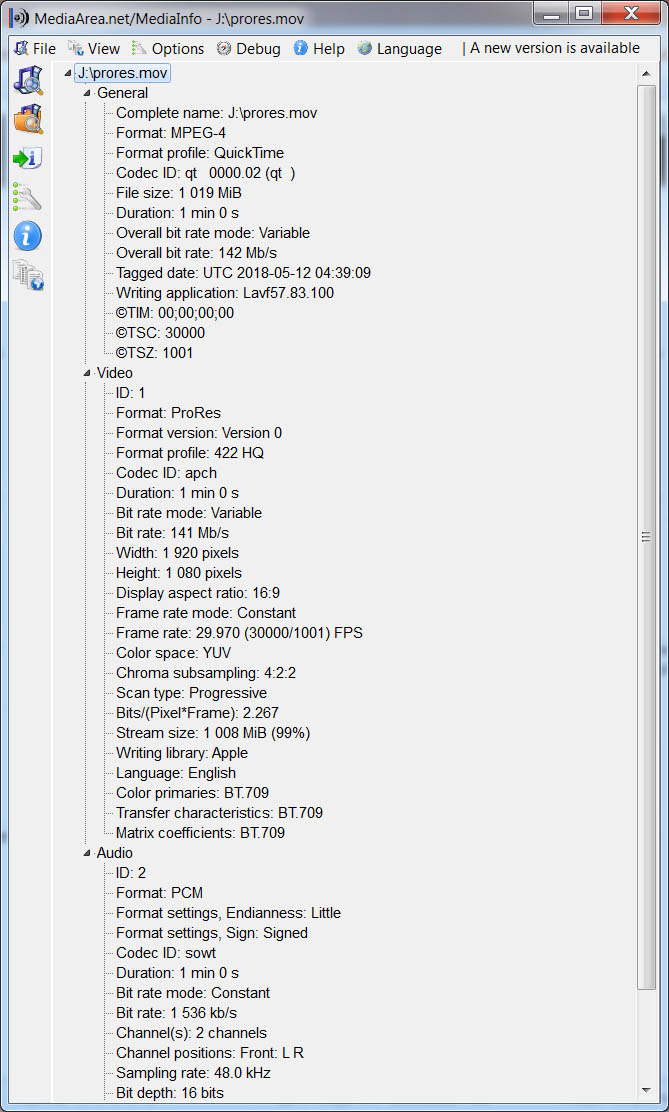The image size is (669, 1112).
Task: Select 'Chroma subsampling: 4:2:2' row
Action: pyautogui.click(x=206, y=673)
